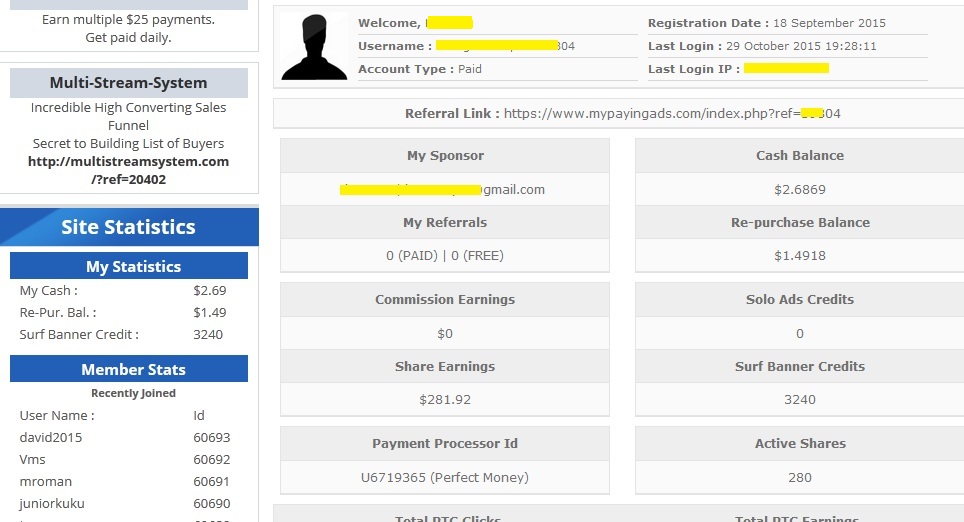The width and height of the screenshot is (964, 522).
Task: Click the Surf Banner Credits value 3240 in main panel
Action: pos(800,400)
